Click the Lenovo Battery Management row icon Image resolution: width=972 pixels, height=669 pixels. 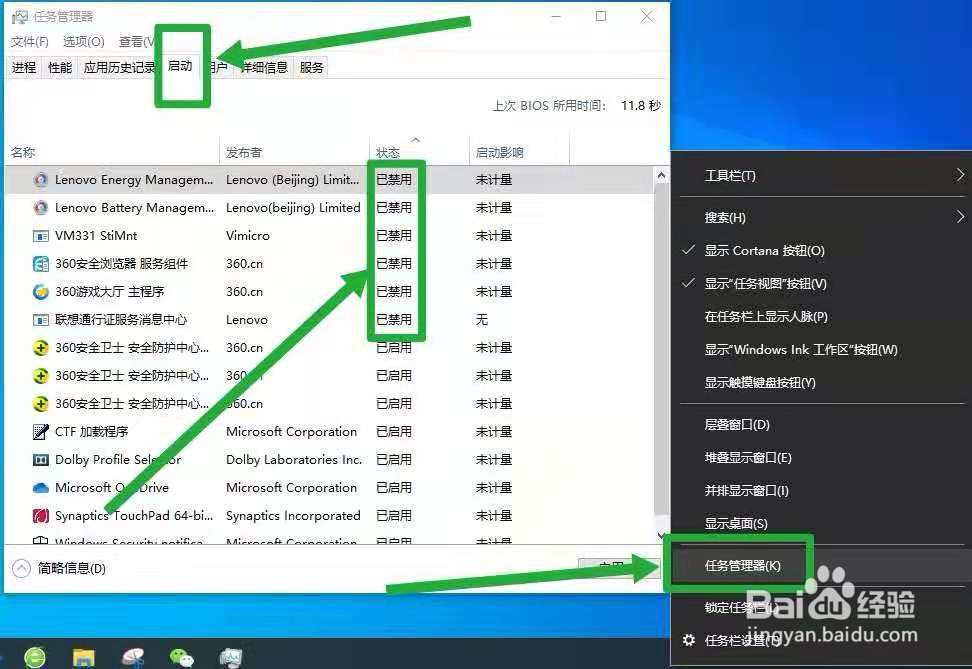pos(41,208)
